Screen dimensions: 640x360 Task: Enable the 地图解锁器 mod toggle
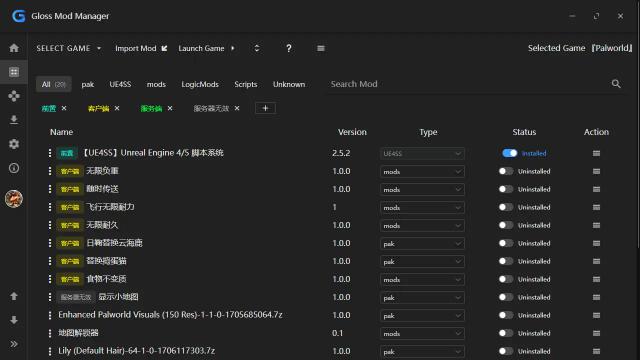coord(506,333)
